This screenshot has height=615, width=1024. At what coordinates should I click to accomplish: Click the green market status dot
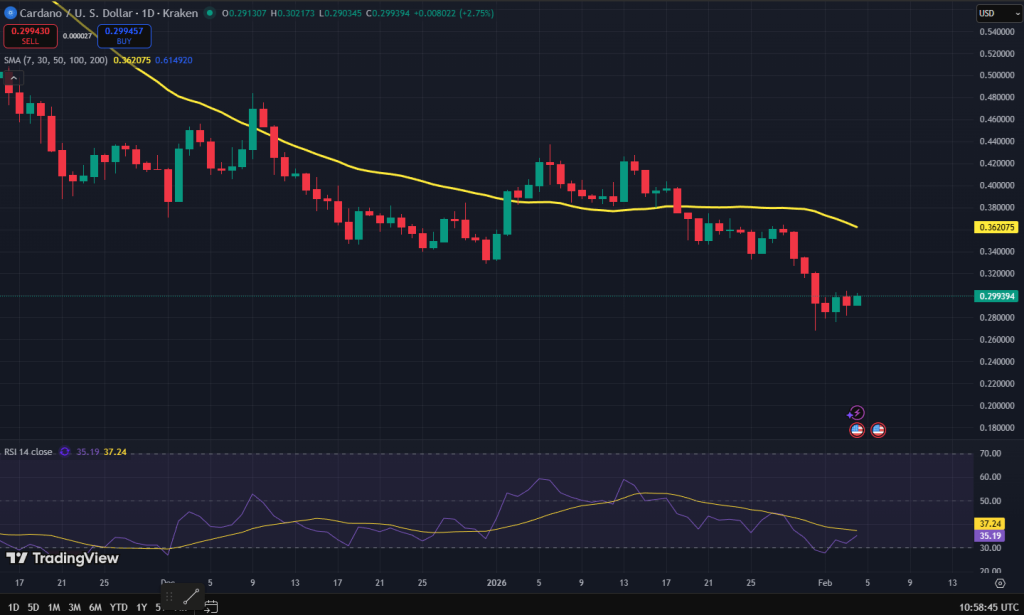point(210,13)
